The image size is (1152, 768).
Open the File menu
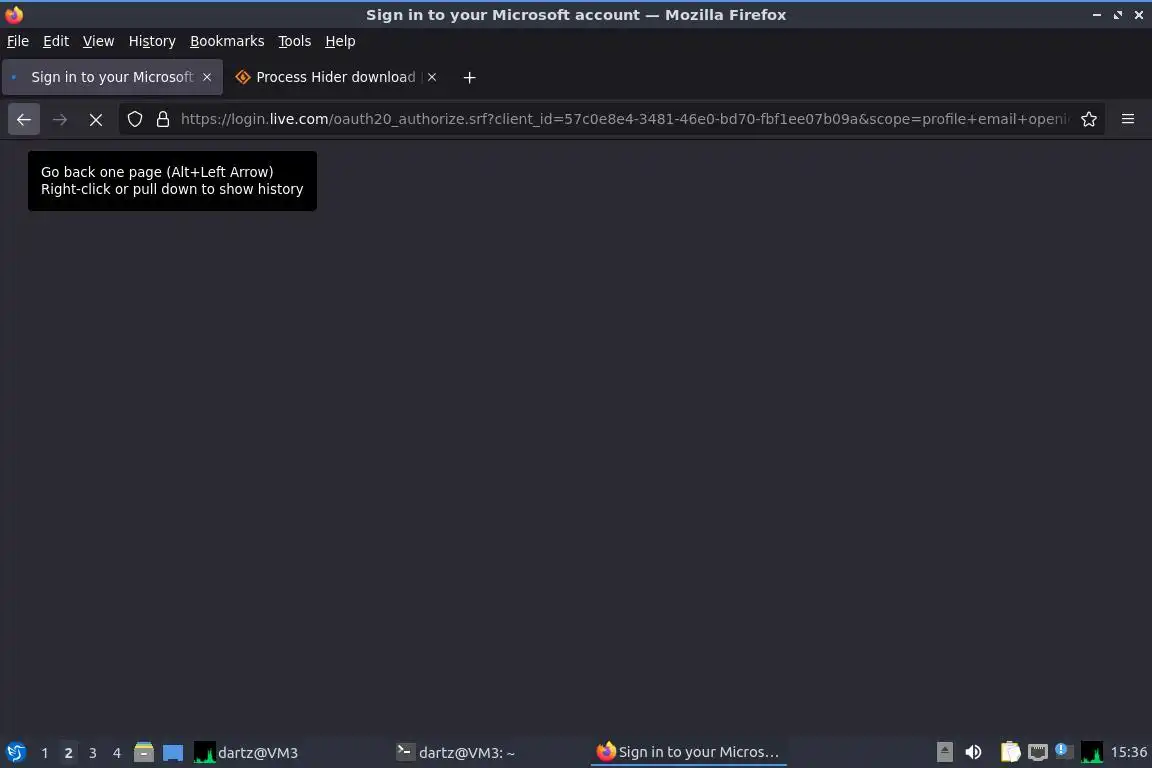pos(18,41)
